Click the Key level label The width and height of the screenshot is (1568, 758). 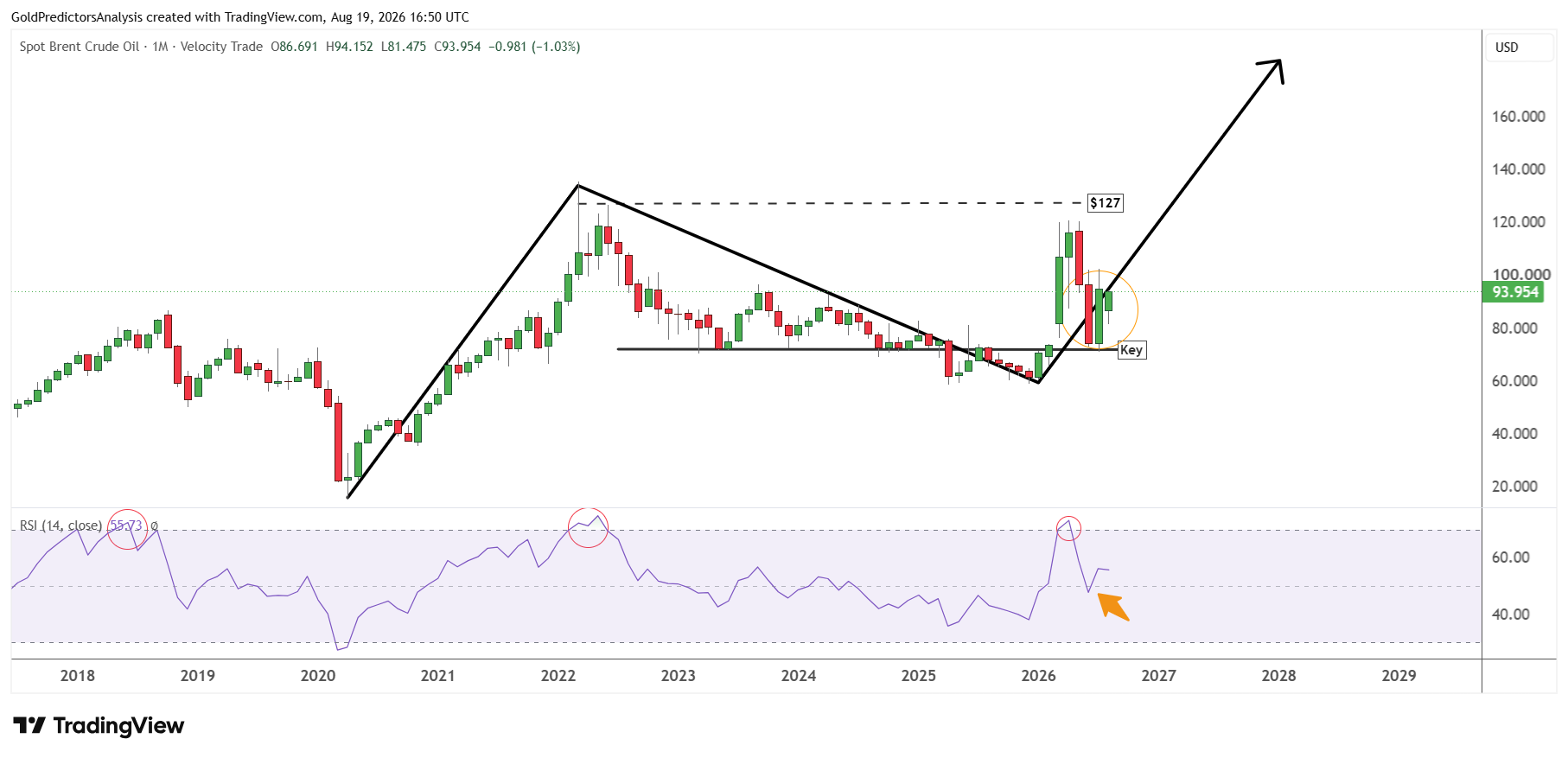[1131, 350]
